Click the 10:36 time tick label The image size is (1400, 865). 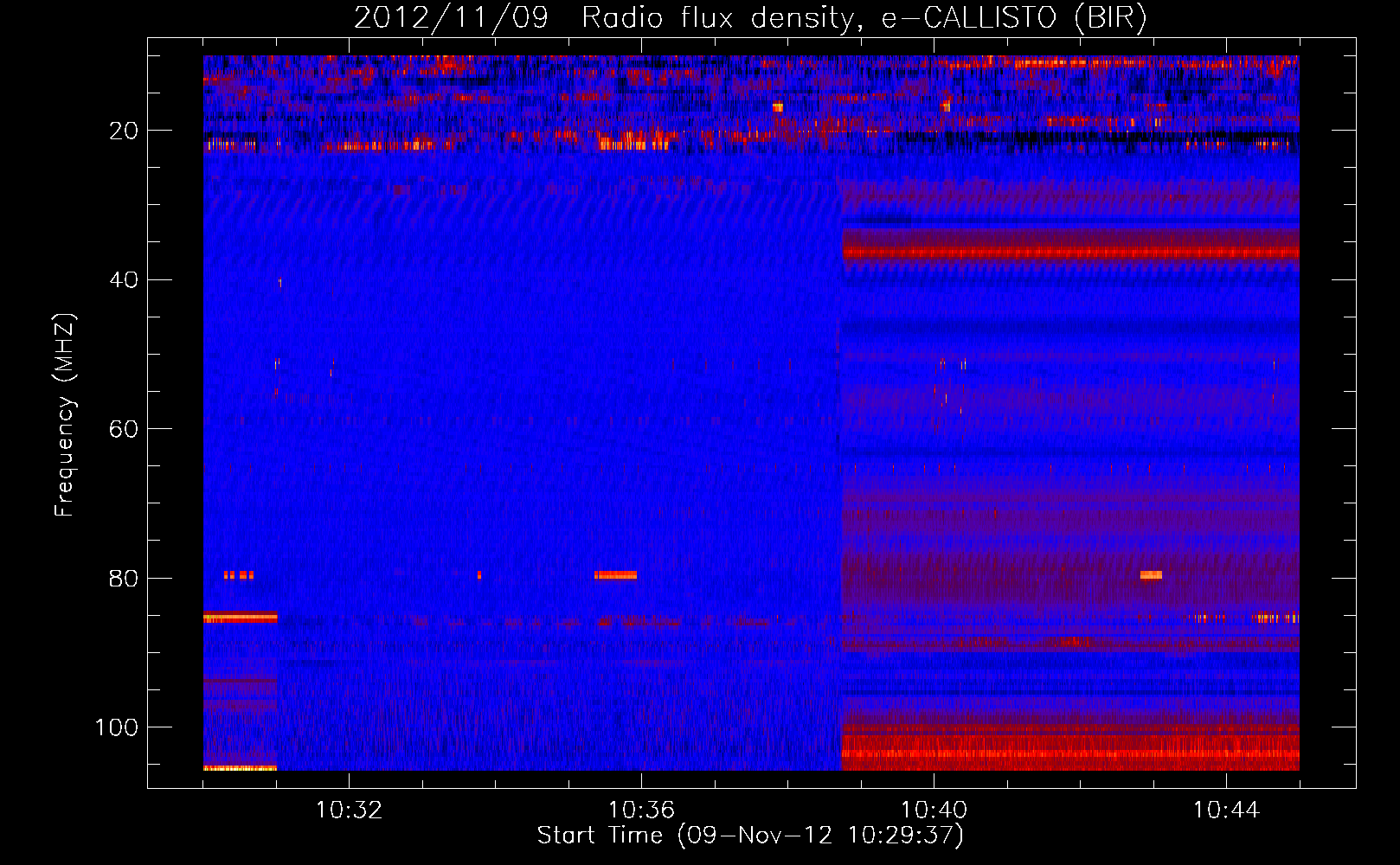click(641, 811)
